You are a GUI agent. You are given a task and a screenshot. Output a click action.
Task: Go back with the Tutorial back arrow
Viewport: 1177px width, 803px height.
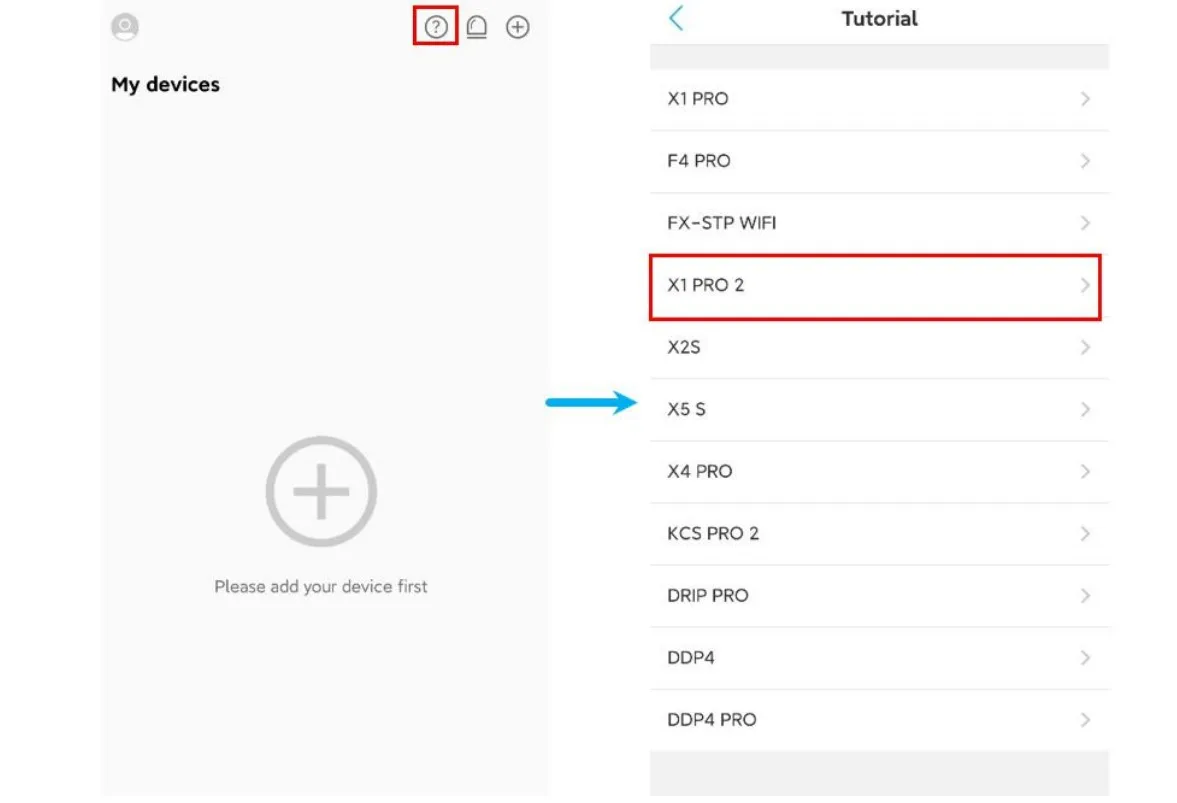click(677, 18)
